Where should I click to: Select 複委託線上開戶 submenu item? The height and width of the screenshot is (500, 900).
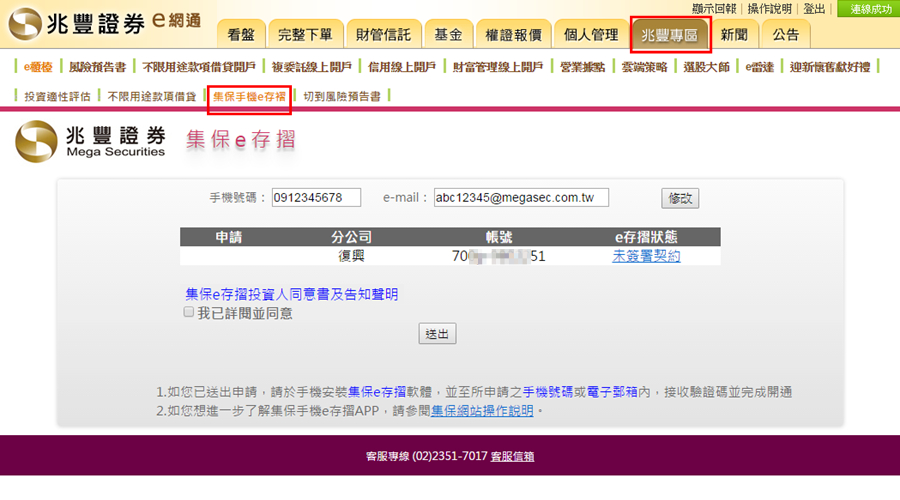[311, 67]
